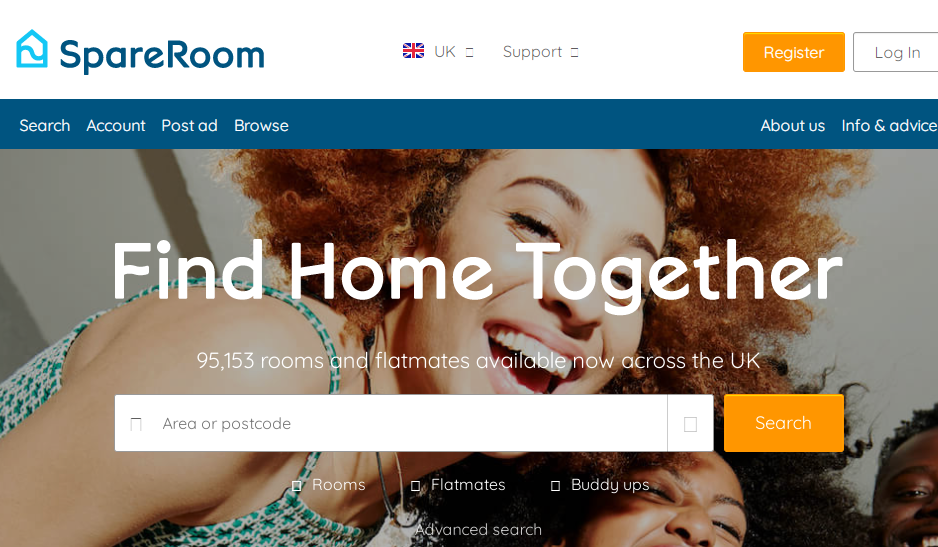Click the small icon beside Flatmates
This screenshot has width=938, height=547.
[415, 485]
